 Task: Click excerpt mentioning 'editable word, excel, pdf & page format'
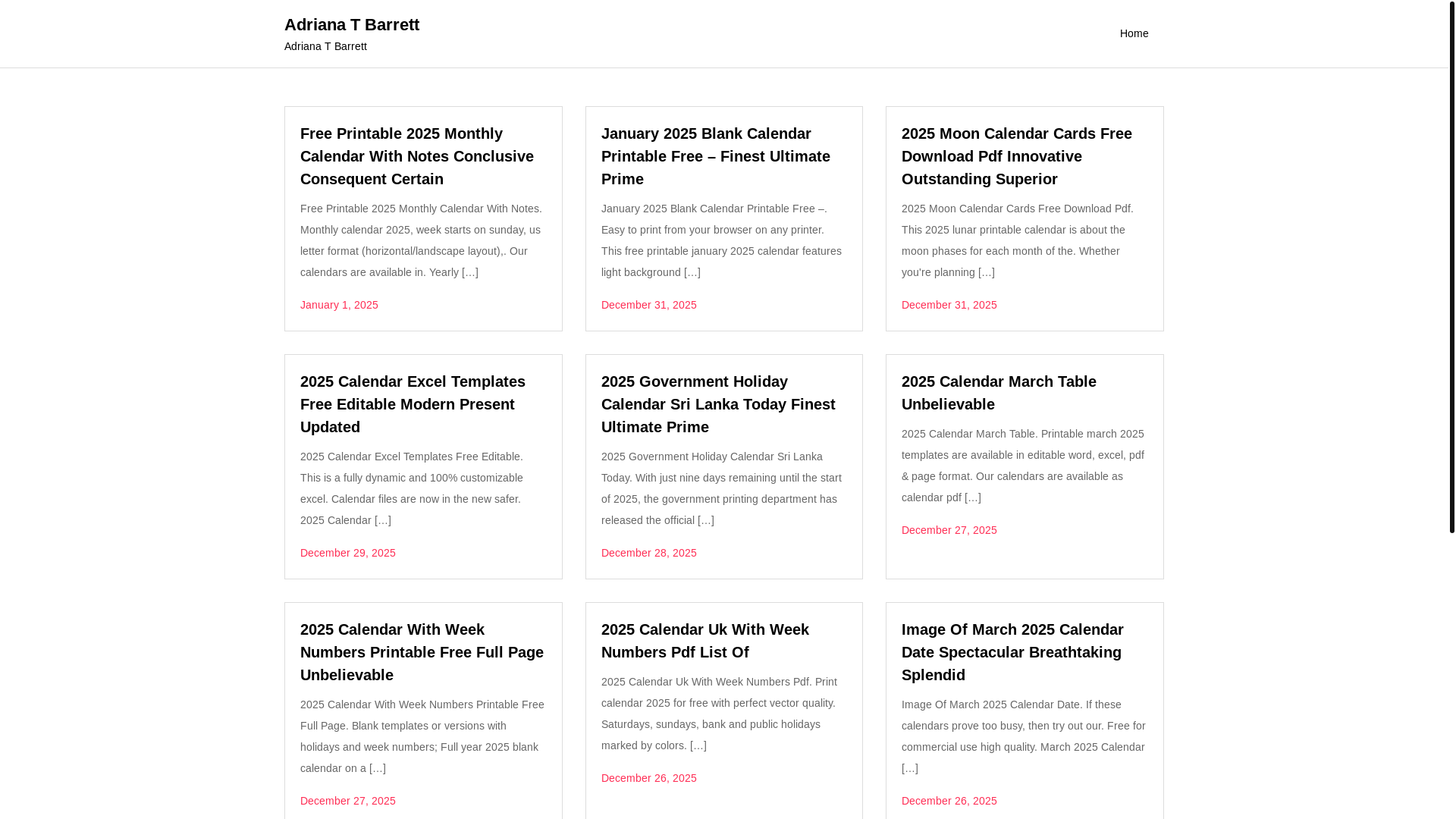pyautogui.click(x=1025, y=466)
